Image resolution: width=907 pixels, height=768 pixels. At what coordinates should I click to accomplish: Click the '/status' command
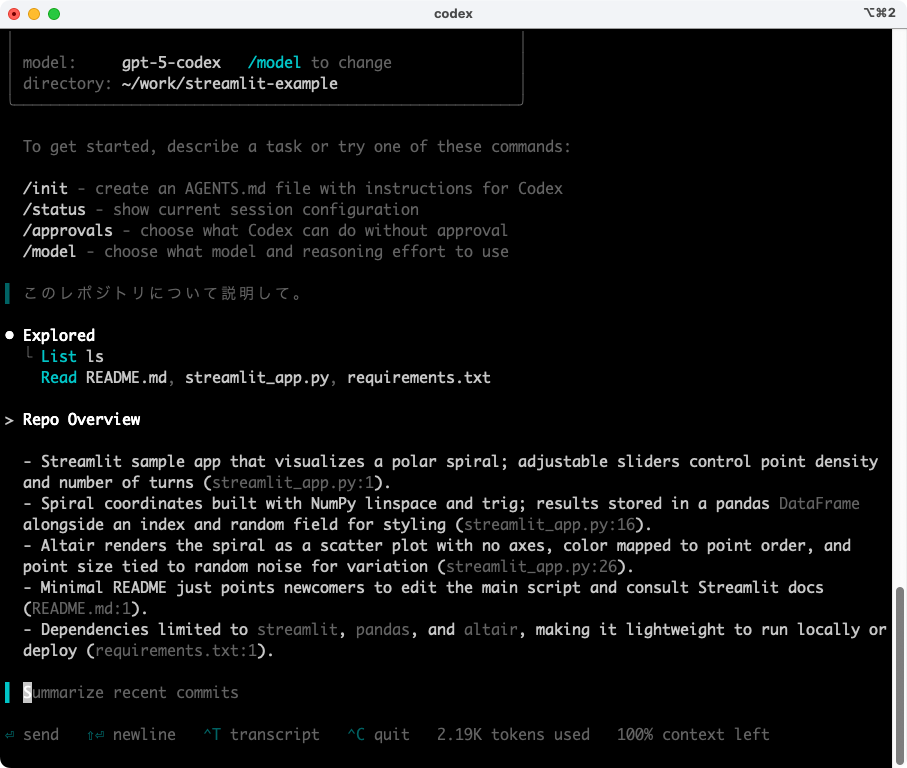(54, 209)
